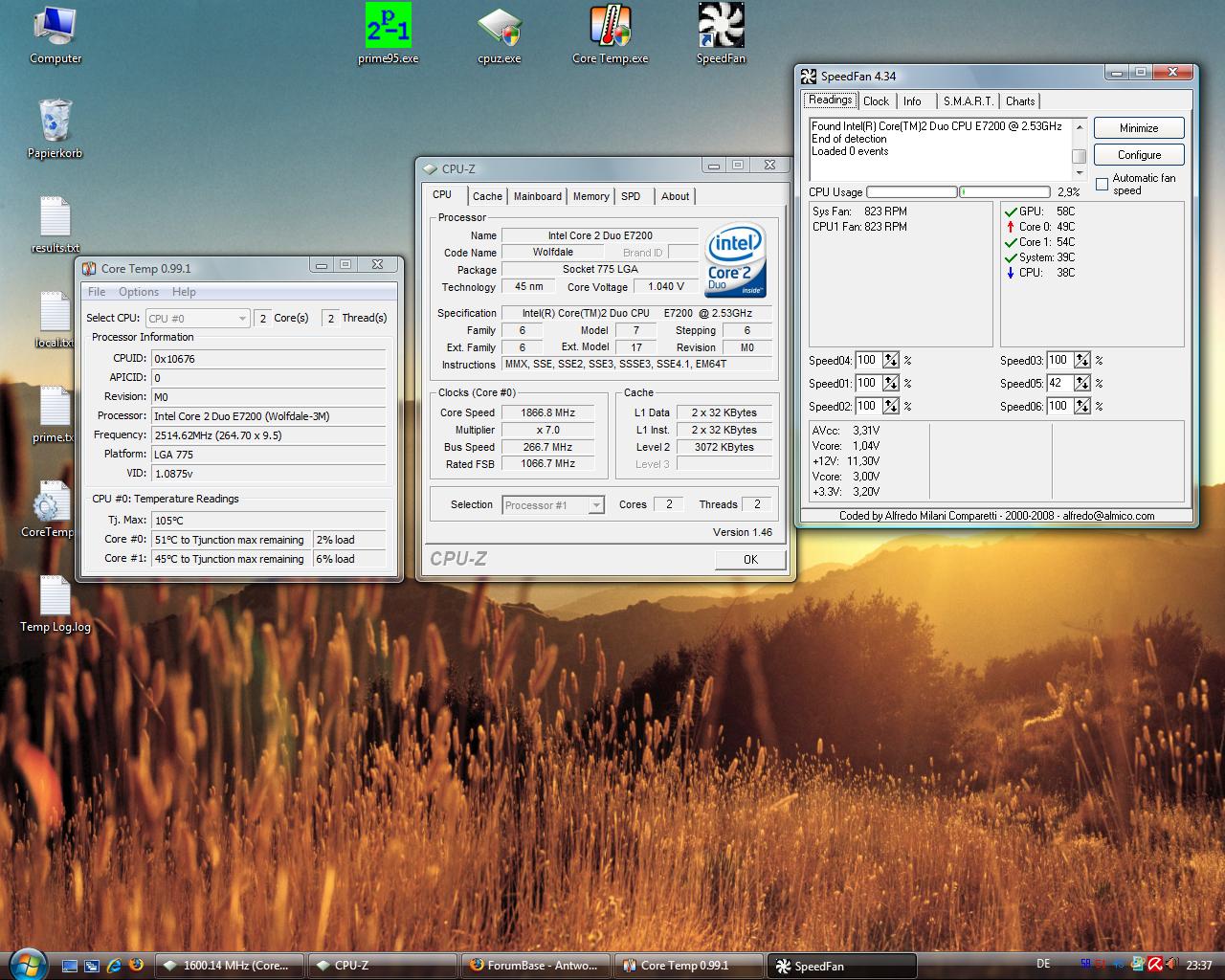Open the Windows Start orb
This screenshot has height=980, width=1225.
(27, 963)
